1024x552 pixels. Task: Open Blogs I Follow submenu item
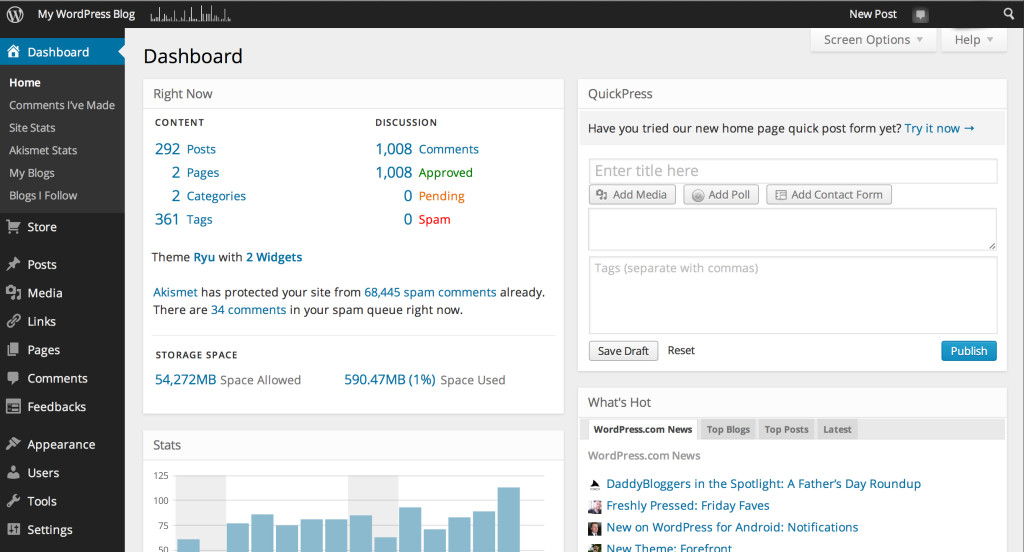pos(43,195)
